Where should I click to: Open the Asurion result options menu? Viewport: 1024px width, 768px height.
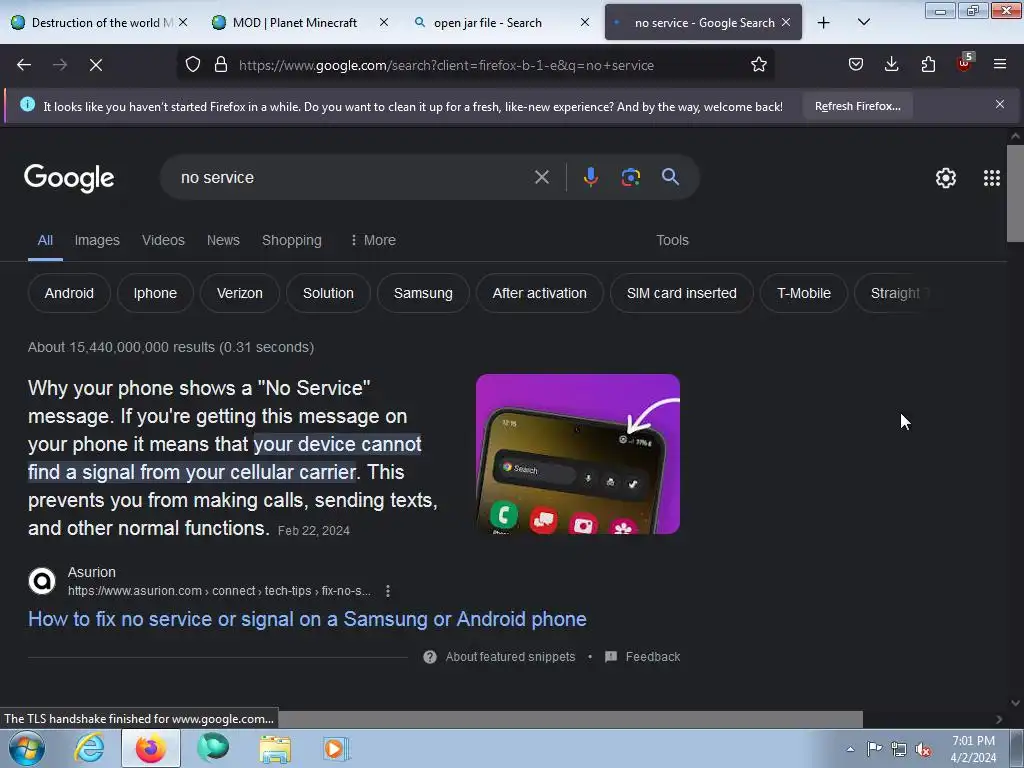(x=388, y=591)
